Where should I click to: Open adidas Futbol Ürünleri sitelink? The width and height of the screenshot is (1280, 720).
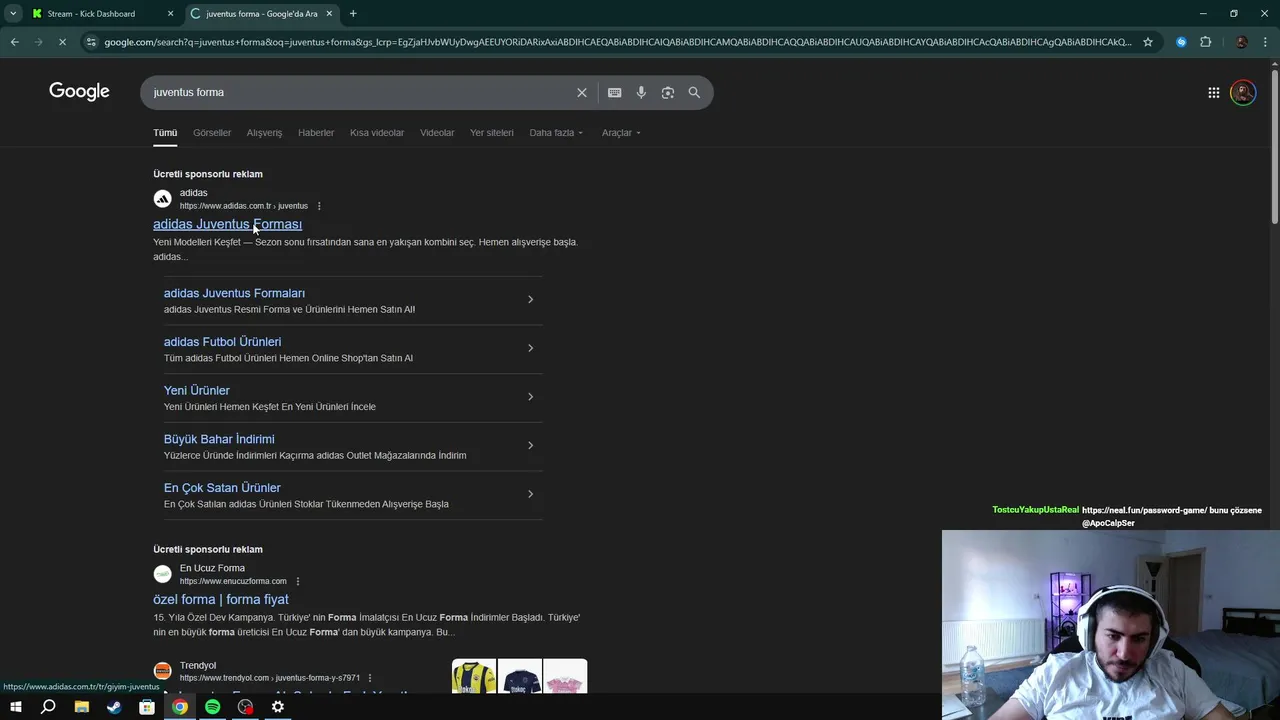click(222, 342)
